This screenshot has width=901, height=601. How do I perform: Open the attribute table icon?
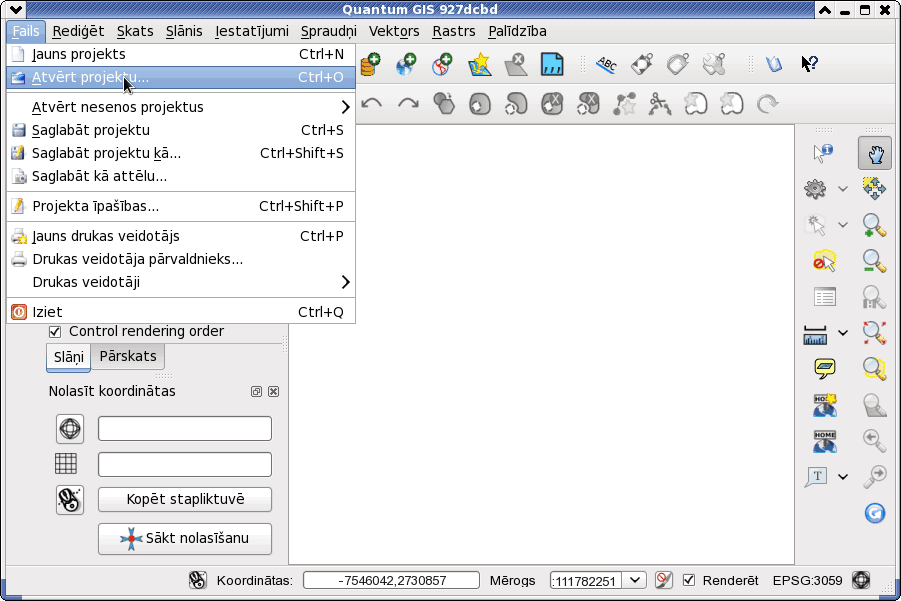pyautogui.click(x=825, y=297)
